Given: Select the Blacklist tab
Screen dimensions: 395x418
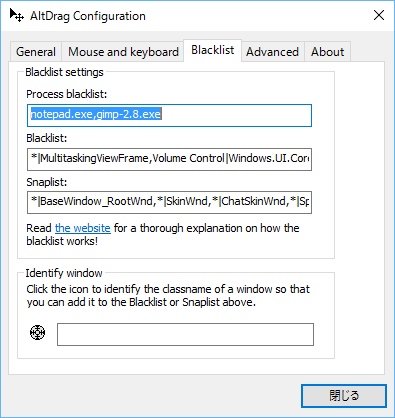Looking at the screenshot, I should (212, 50).
